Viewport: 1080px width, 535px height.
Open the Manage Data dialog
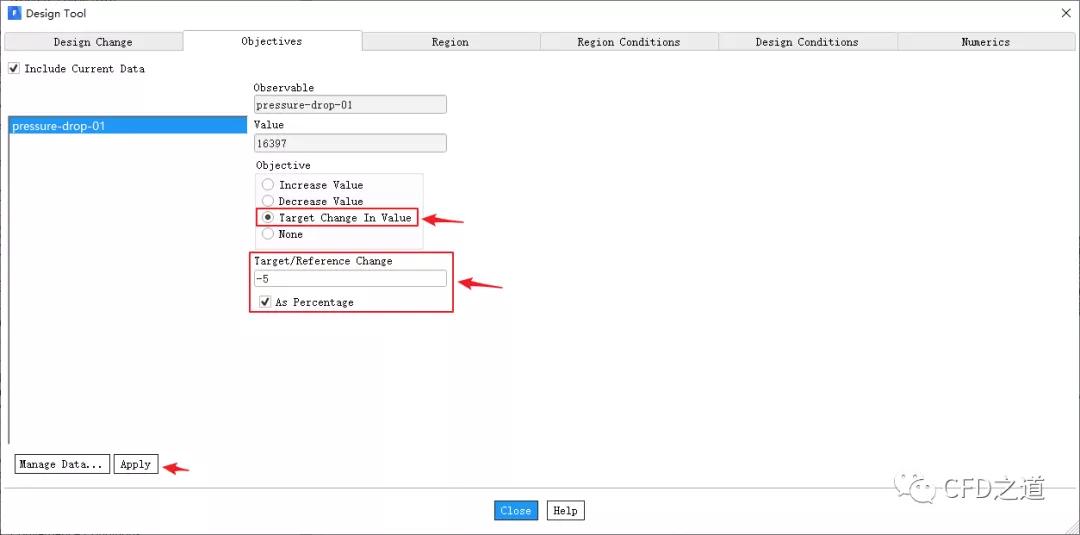click(62, 464)
